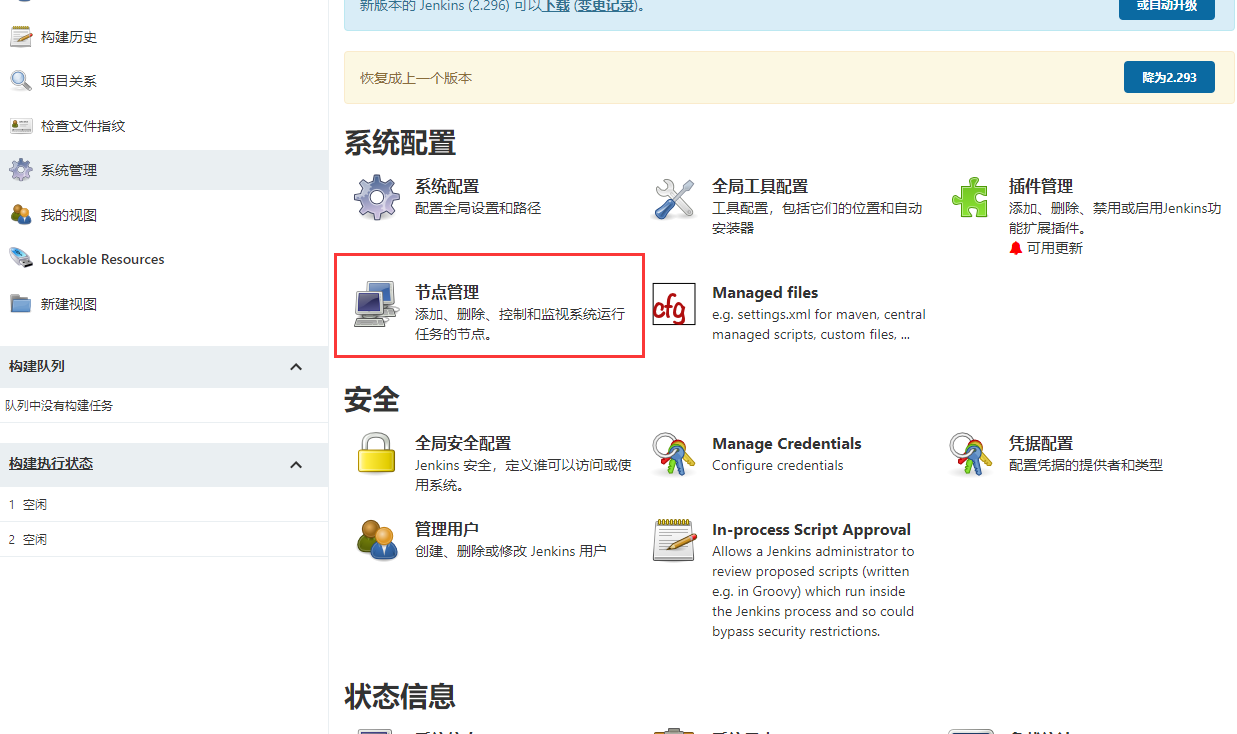Click the 构建历史 notepad icon
The image size is (1237, 734).
[21, 37]
